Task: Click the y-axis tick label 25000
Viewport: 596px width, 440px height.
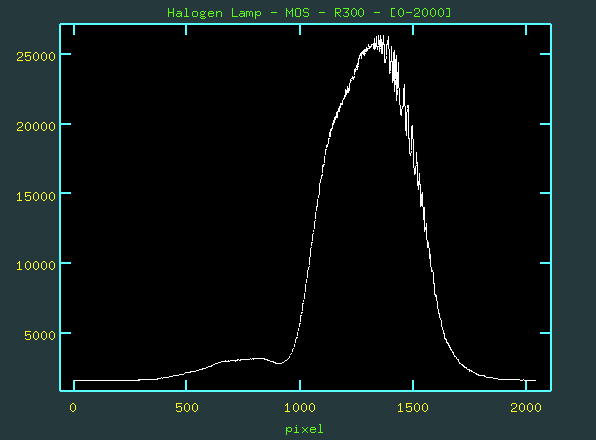Action: point(36,57)
